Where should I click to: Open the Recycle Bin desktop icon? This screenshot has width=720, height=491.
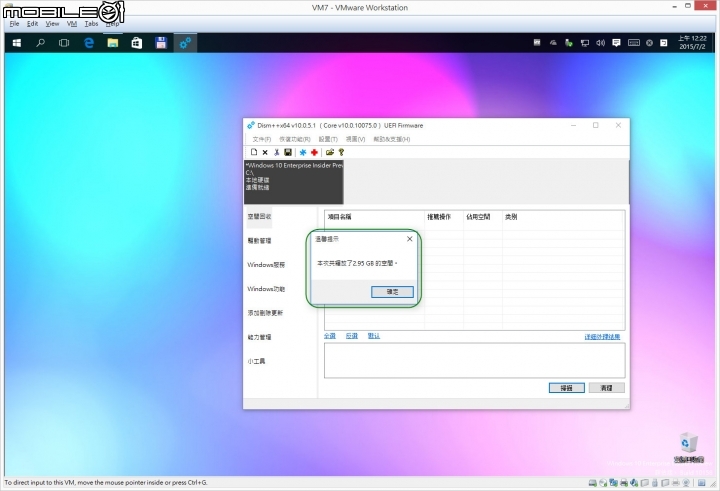pyautogui.click(x=688, y=447)
